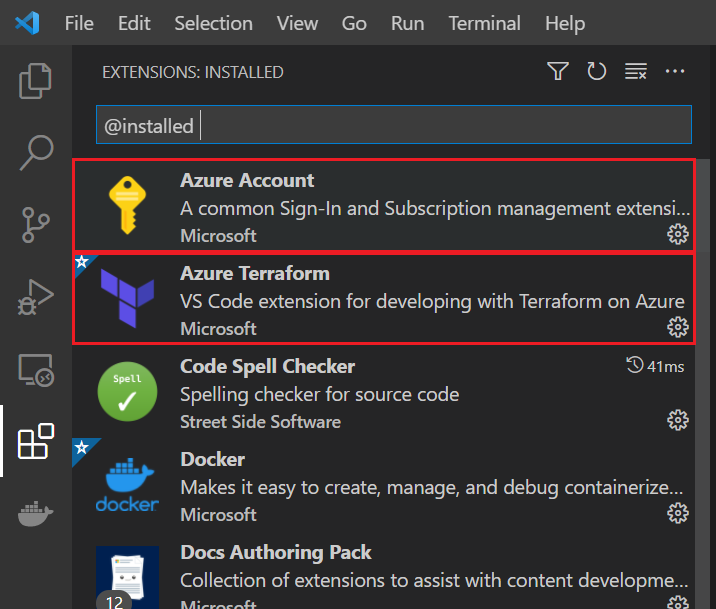Screen dimensions: 716x609
Task: Click Microsoft publisher under Azure Account
Action: (218, 236)
